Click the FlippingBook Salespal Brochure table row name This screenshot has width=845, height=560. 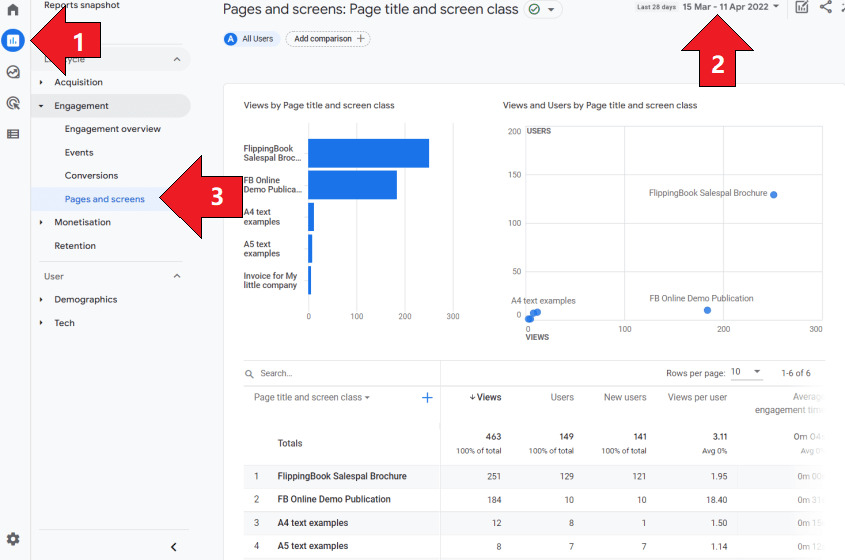pos(342,476)
